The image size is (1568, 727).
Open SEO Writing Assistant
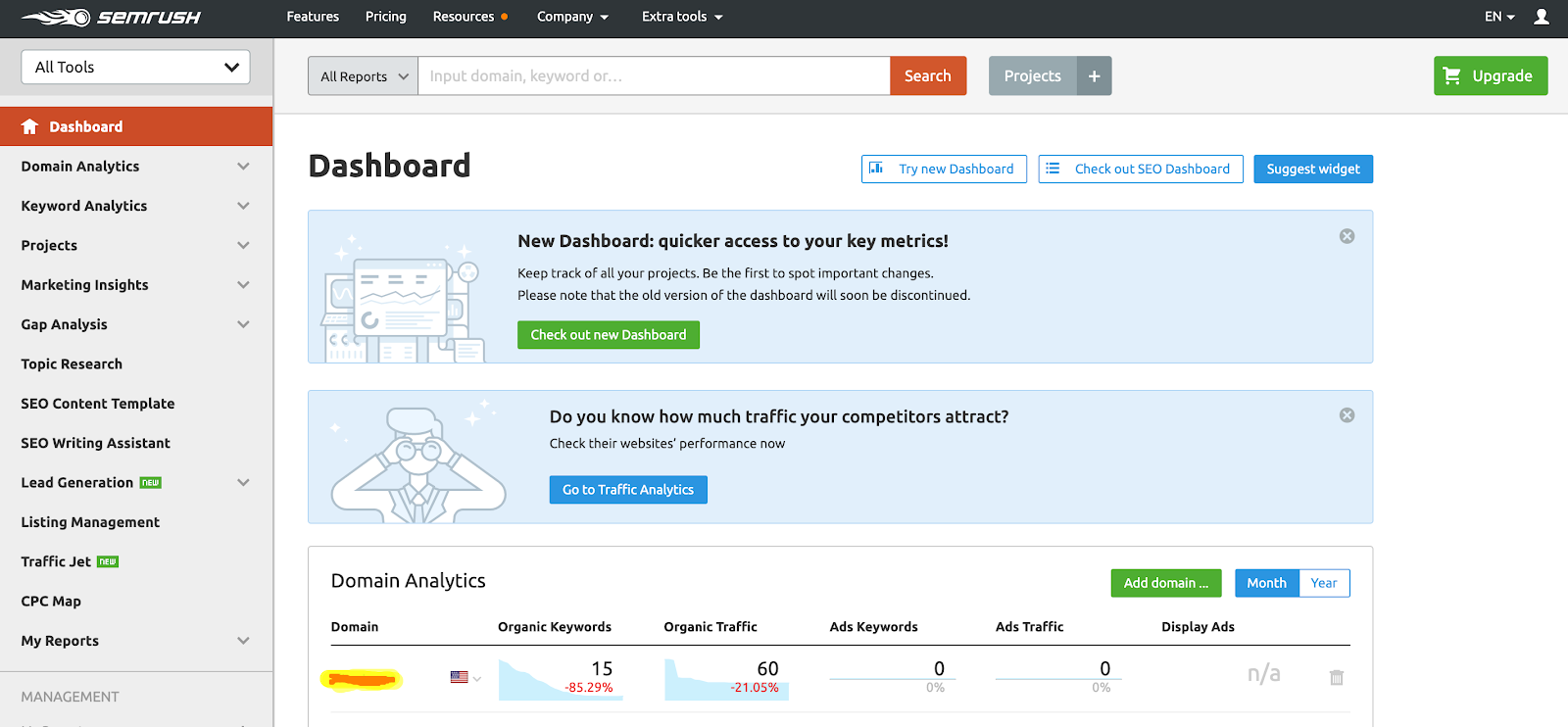click(x=96, y=443)
